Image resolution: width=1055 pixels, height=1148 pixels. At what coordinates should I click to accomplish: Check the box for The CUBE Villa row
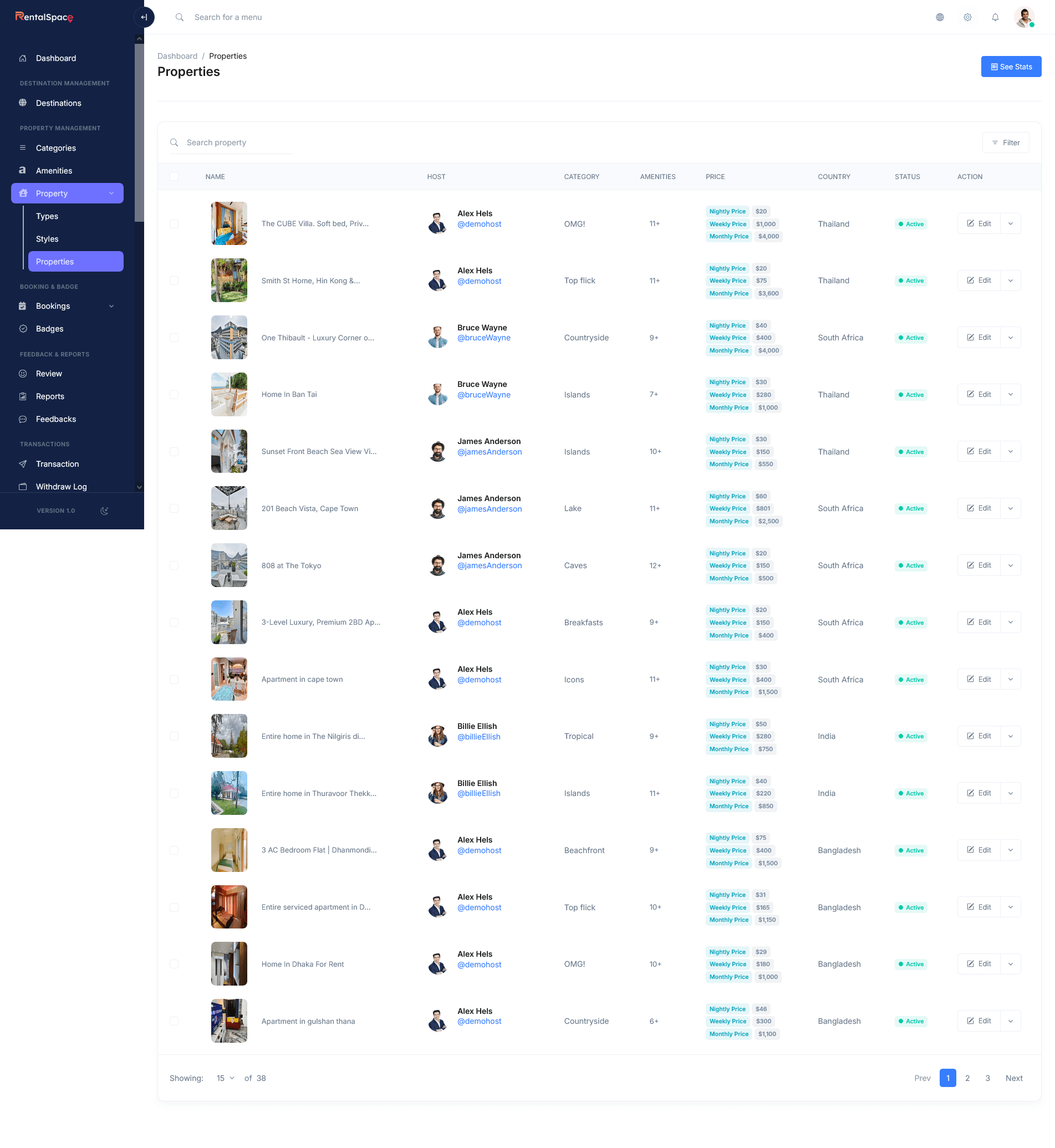point(174,224)
